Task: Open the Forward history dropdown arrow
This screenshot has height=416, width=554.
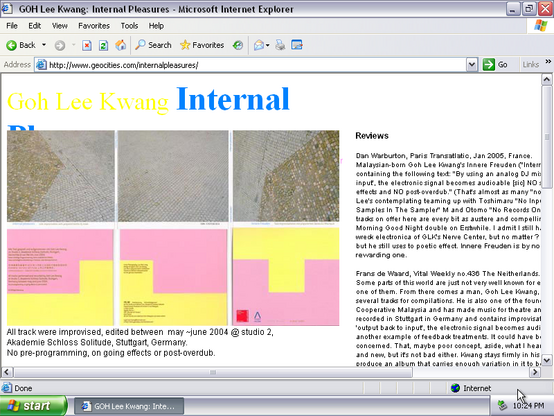Action: click(x=73, y=45)
